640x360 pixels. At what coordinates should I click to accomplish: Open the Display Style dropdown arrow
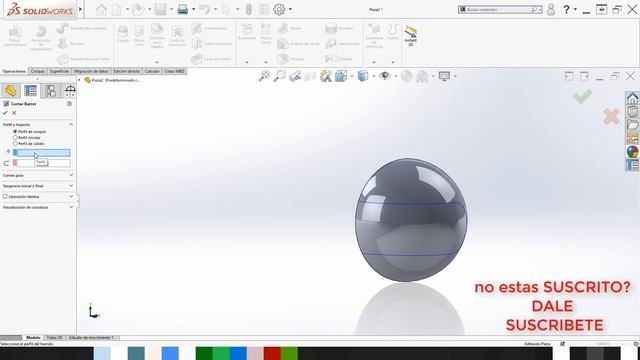pos(373,76)
